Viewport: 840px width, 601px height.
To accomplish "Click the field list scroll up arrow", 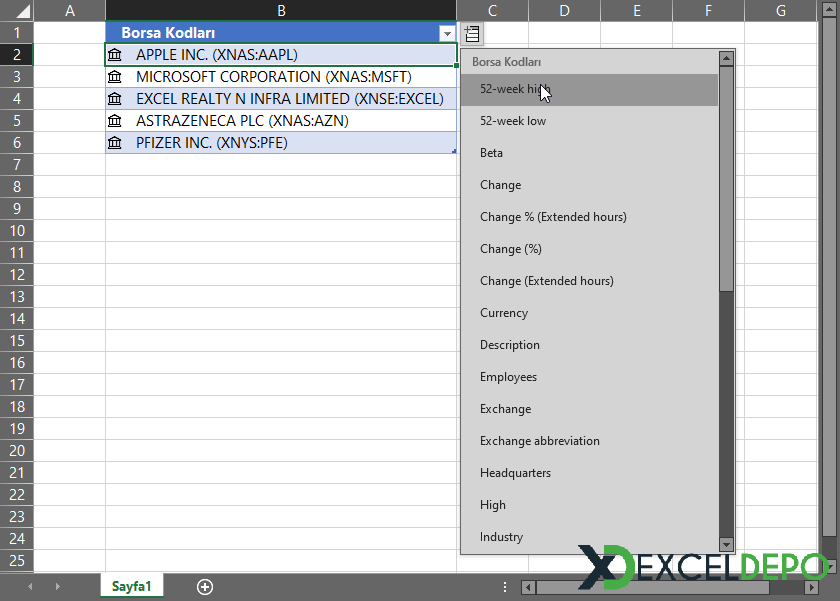I will [726, 58].
